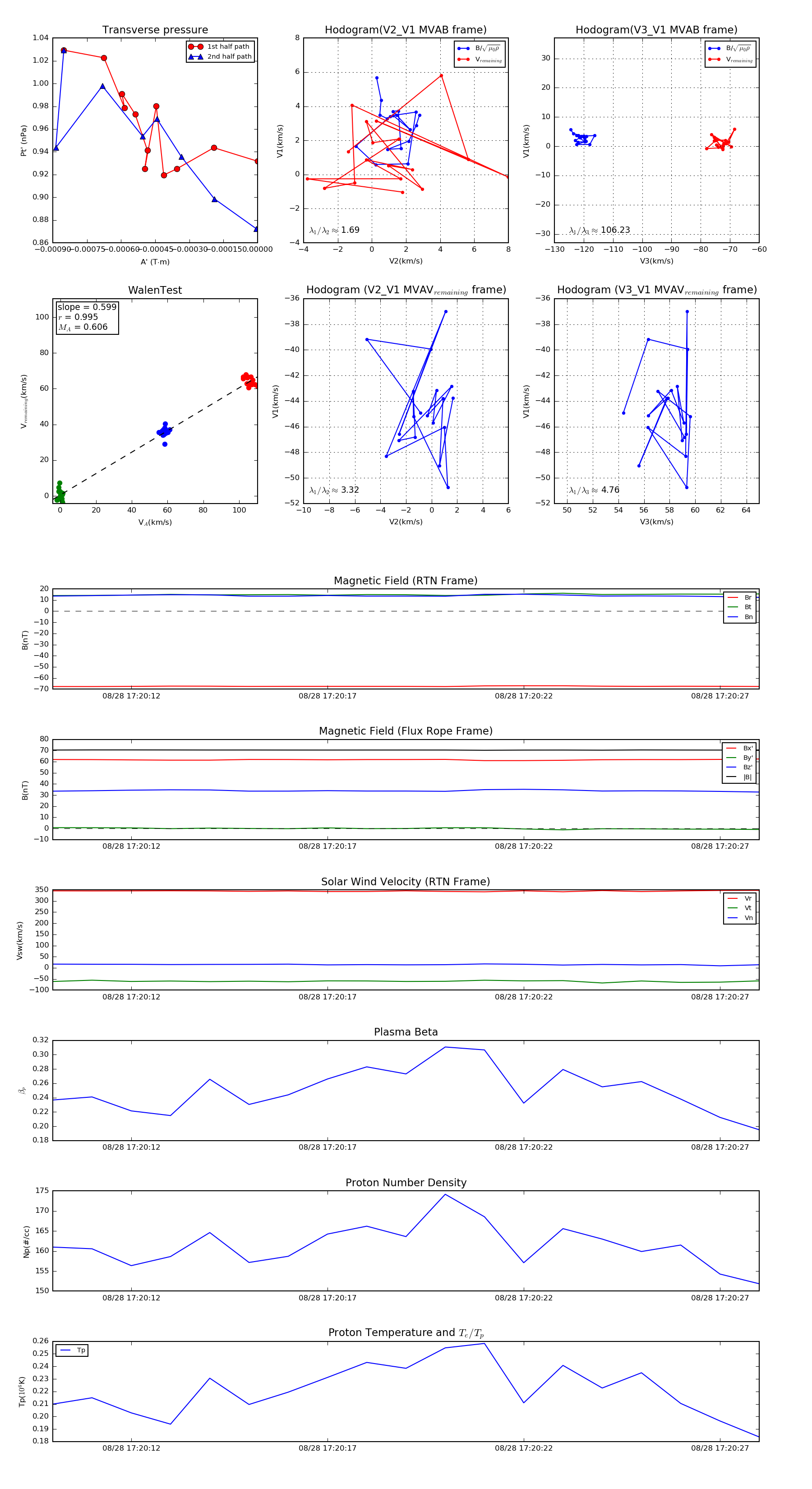Viewport: 812px width, 1489px height.
Task: Click the 'Hodogram(V2_V1 MVAB frame)' title
Action: [406, 30]
